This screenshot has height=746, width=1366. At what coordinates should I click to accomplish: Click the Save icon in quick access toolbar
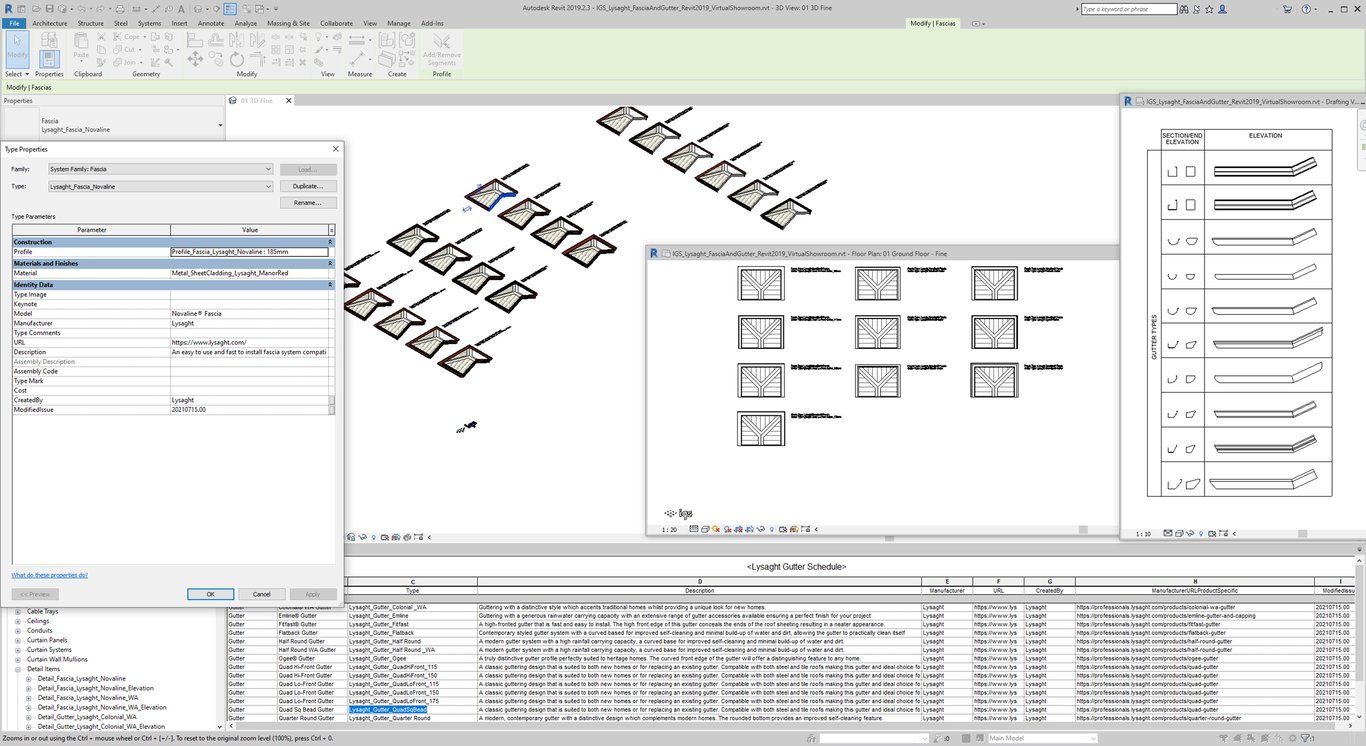(47, 9)
